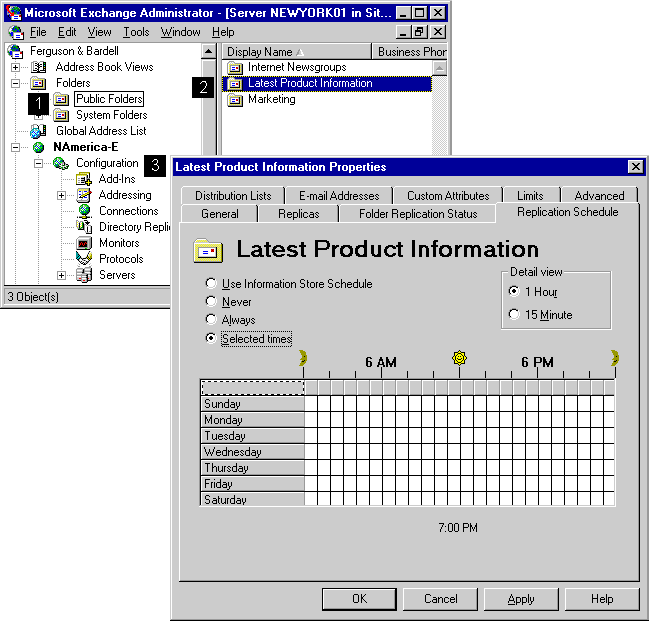649x621 pixels.
Task: Click the Cancel button
Action: [440, 599]
